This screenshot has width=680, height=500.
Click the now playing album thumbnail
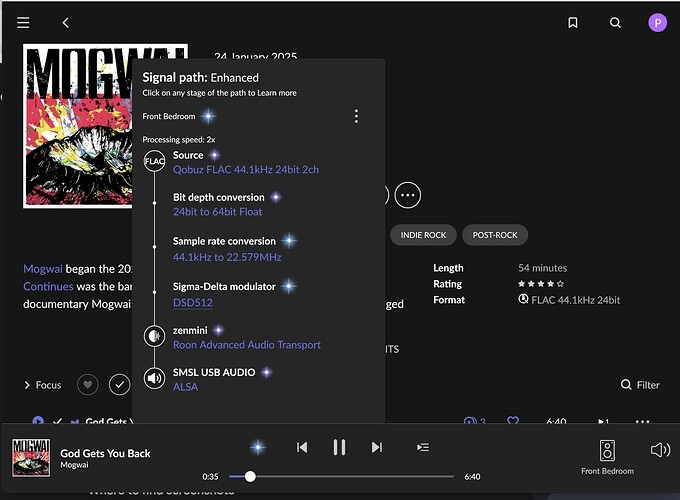pyautogui.click(x=31, y=458)
